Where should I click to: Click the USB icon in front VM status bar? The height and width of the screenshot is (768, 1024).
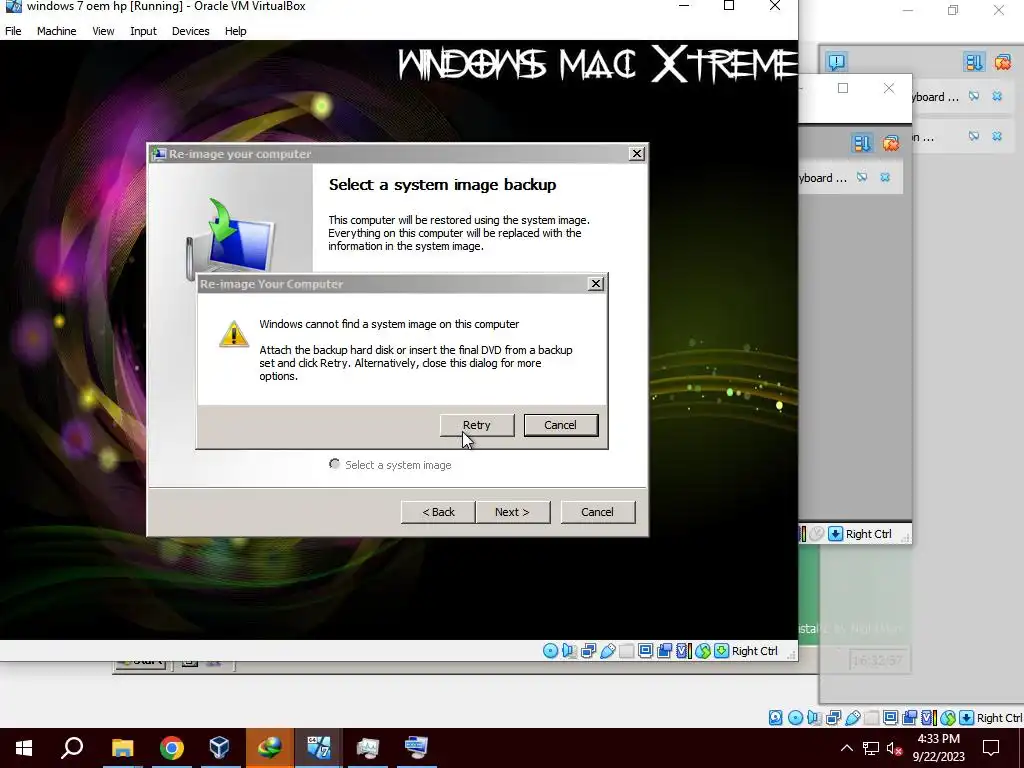tap(607, 651)
